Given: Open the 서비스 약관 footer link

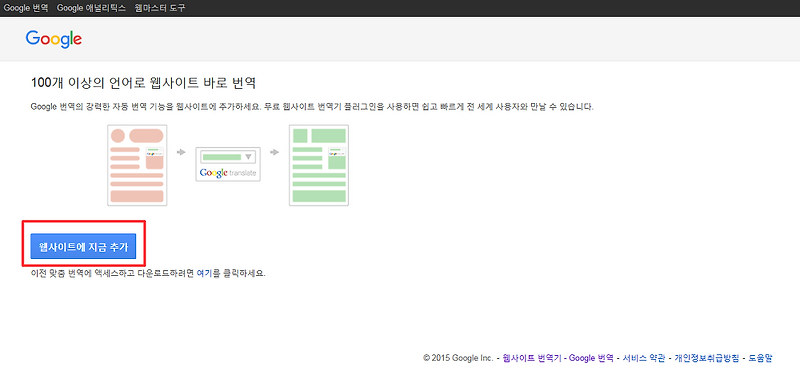Looking at the screenshot, I should coord(643,358).
